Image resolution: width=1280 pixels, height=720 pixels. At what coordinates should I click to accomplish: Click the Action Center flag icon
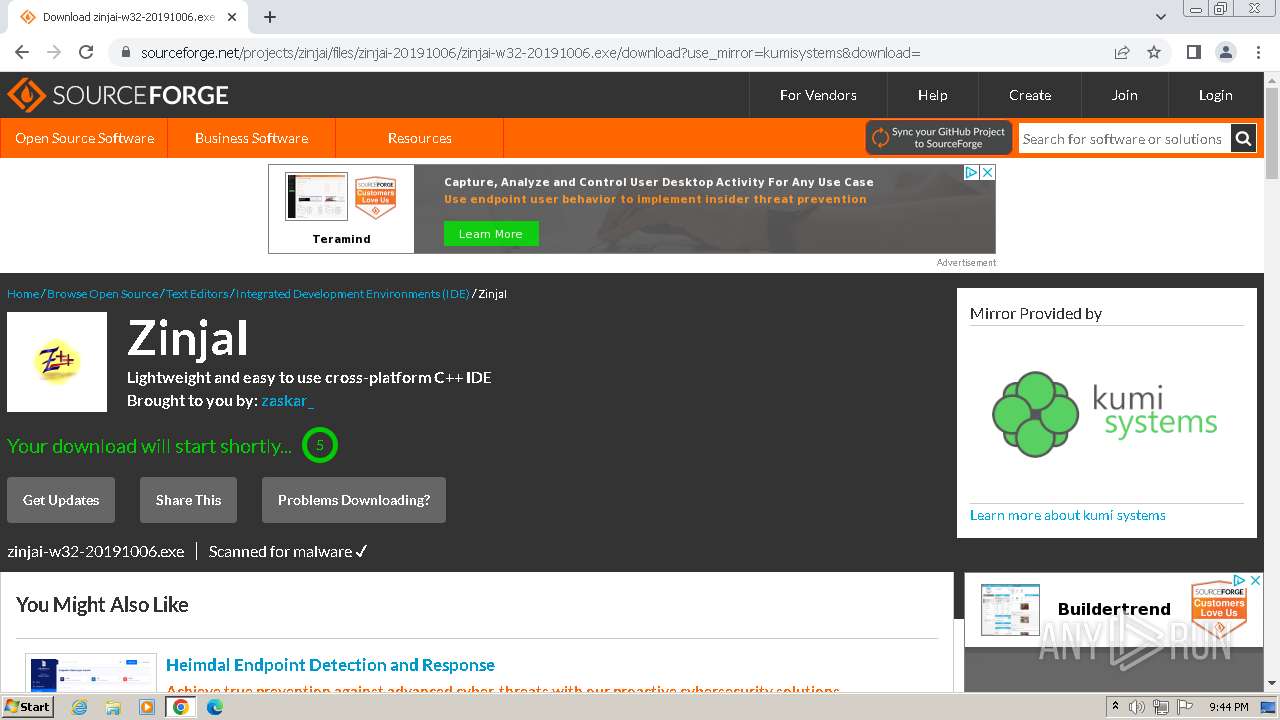point(1185,707)
